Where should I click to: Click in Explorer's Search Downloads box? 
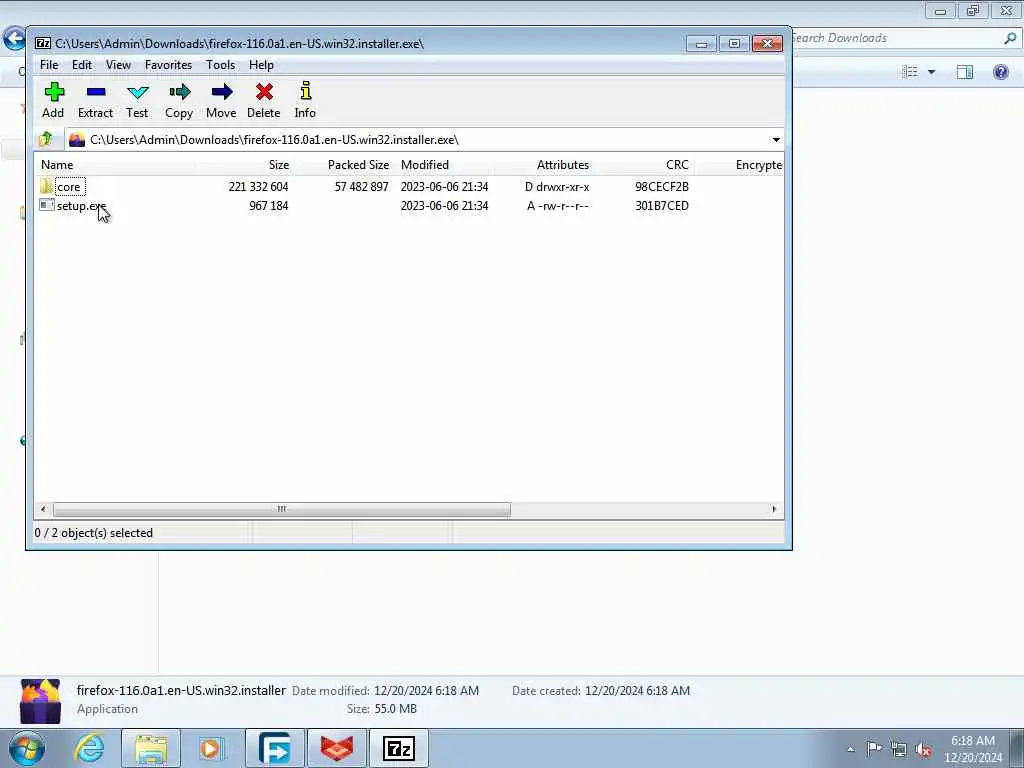click(x=895, y=38)
